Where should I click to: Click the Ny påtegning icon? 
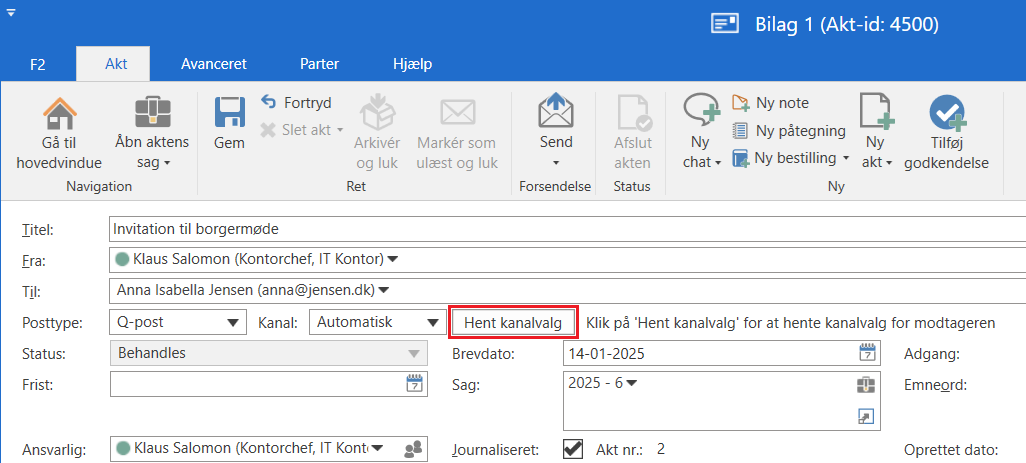click(741, 130)
